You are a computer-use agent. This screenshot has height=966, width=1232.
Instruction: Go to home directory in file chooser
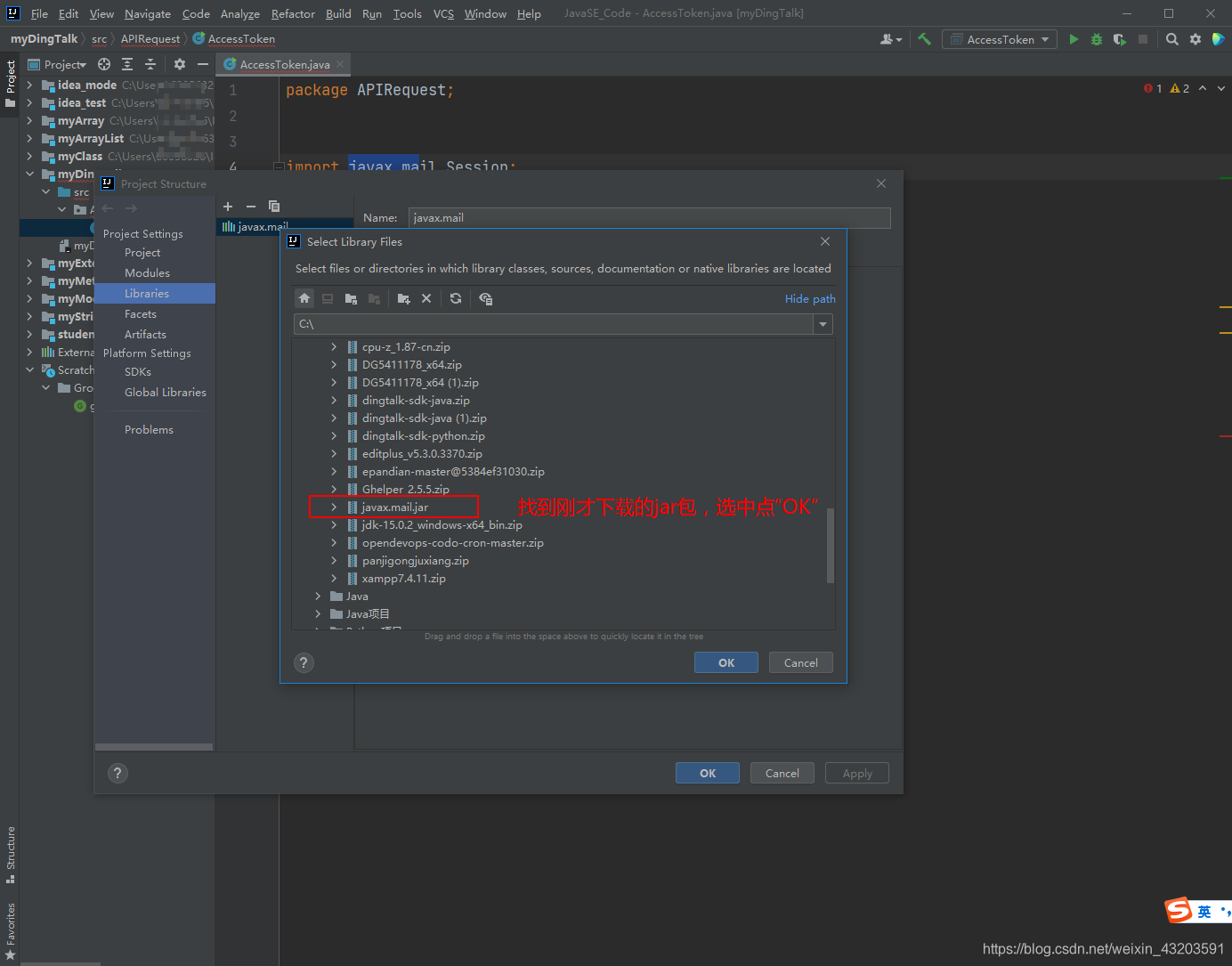point(304,298)
